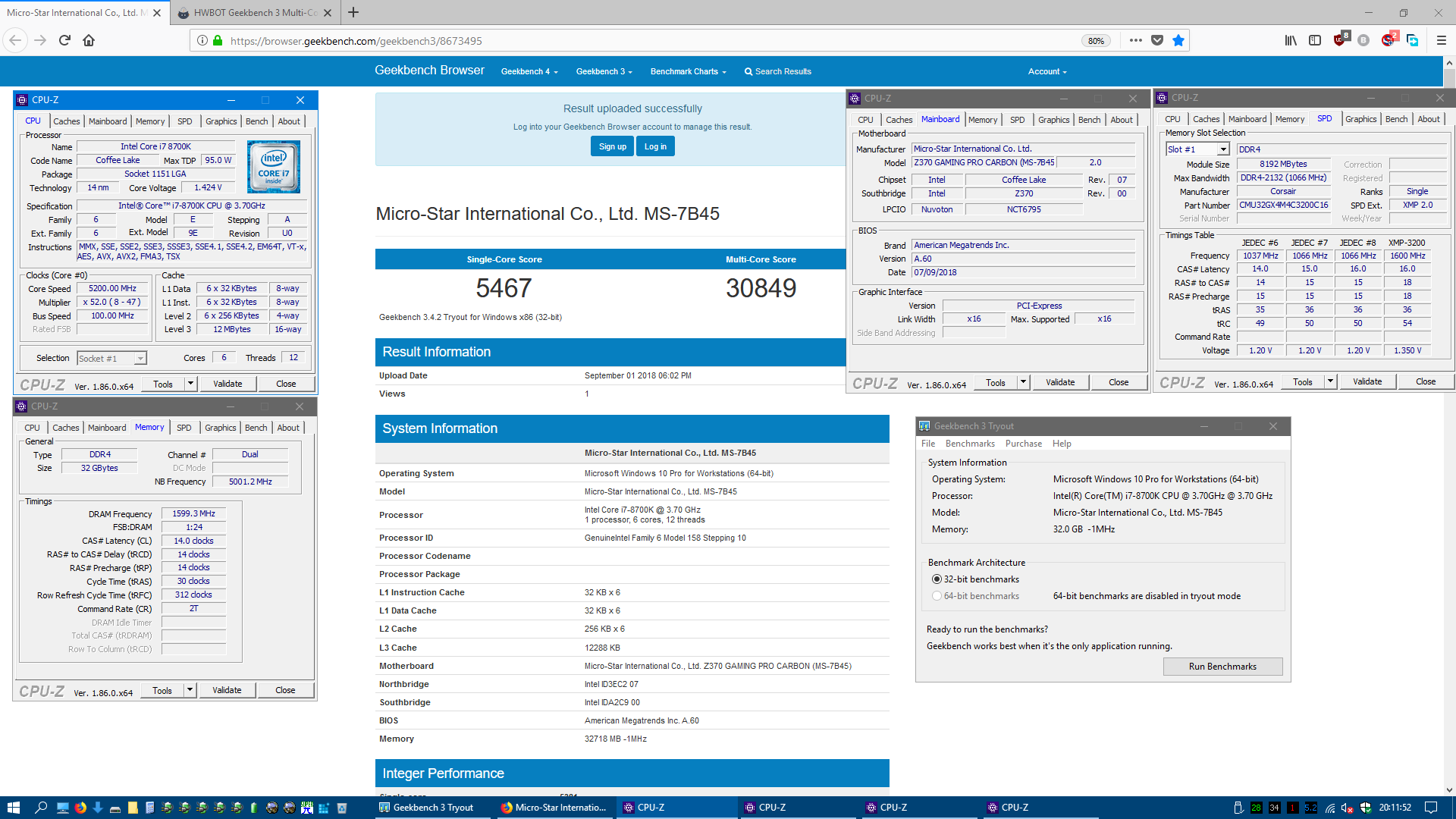Expand Benchmark Charts dropdown

[x=688, y=71]
